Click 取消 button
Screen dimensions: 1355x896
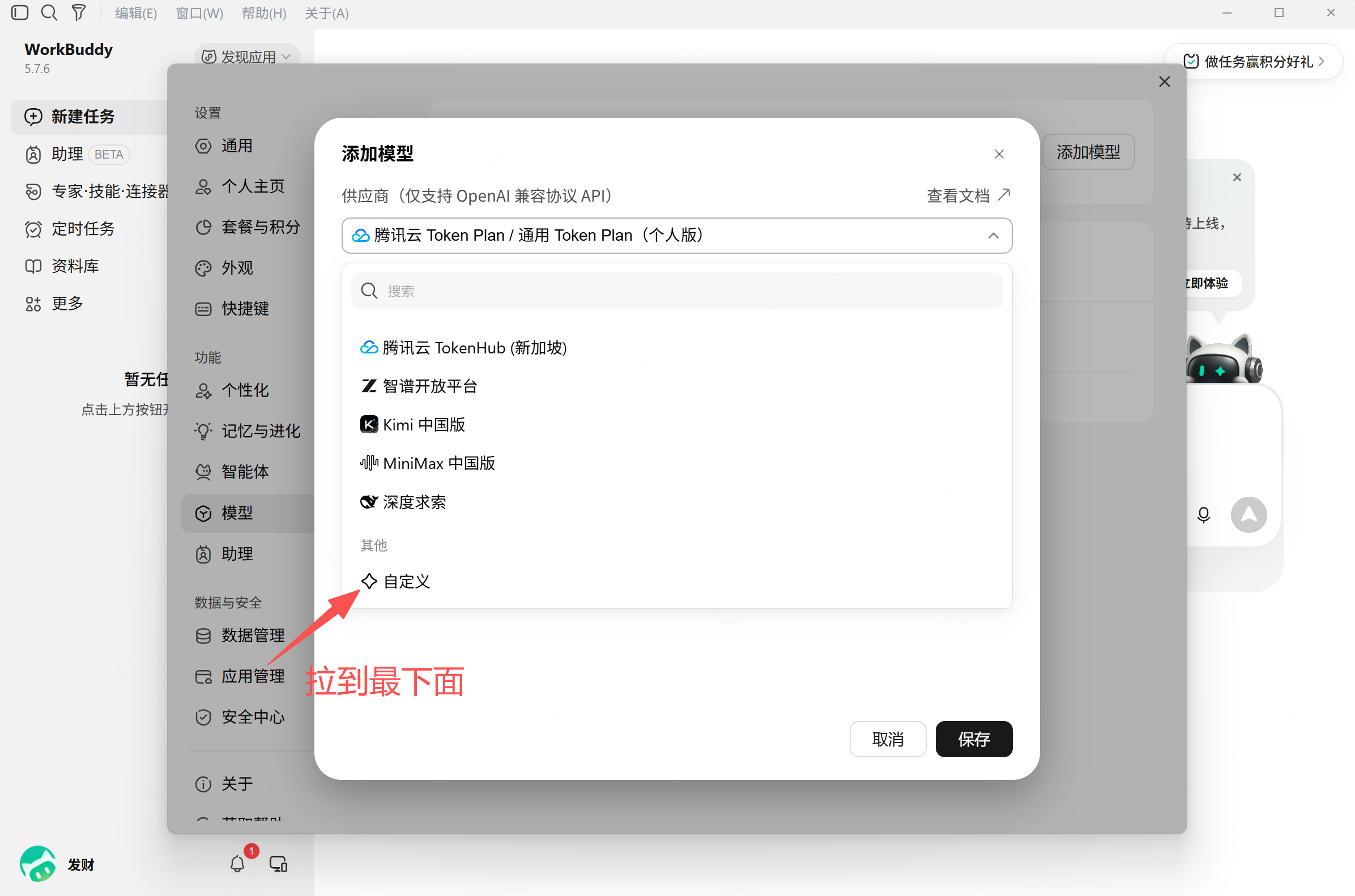888,740
